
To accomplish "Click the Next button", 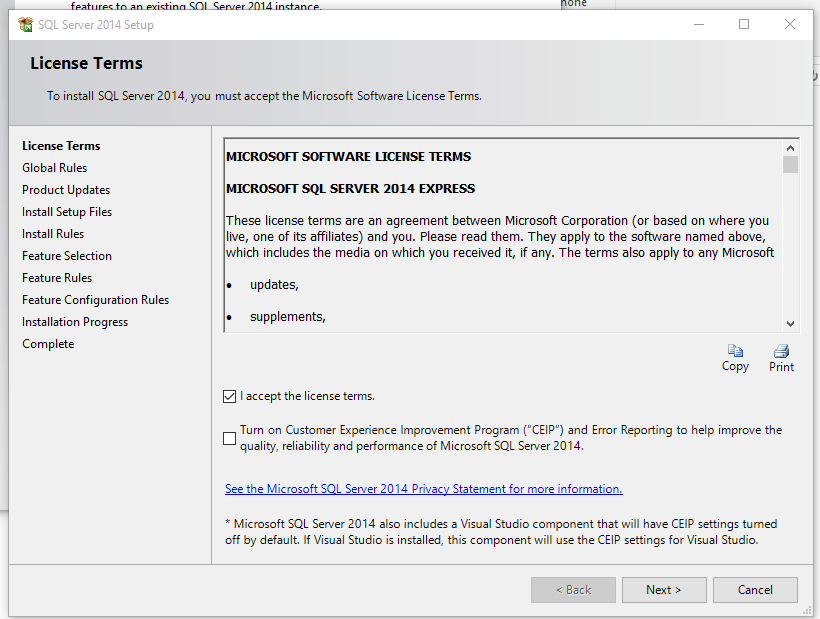I will pos(664,590).
